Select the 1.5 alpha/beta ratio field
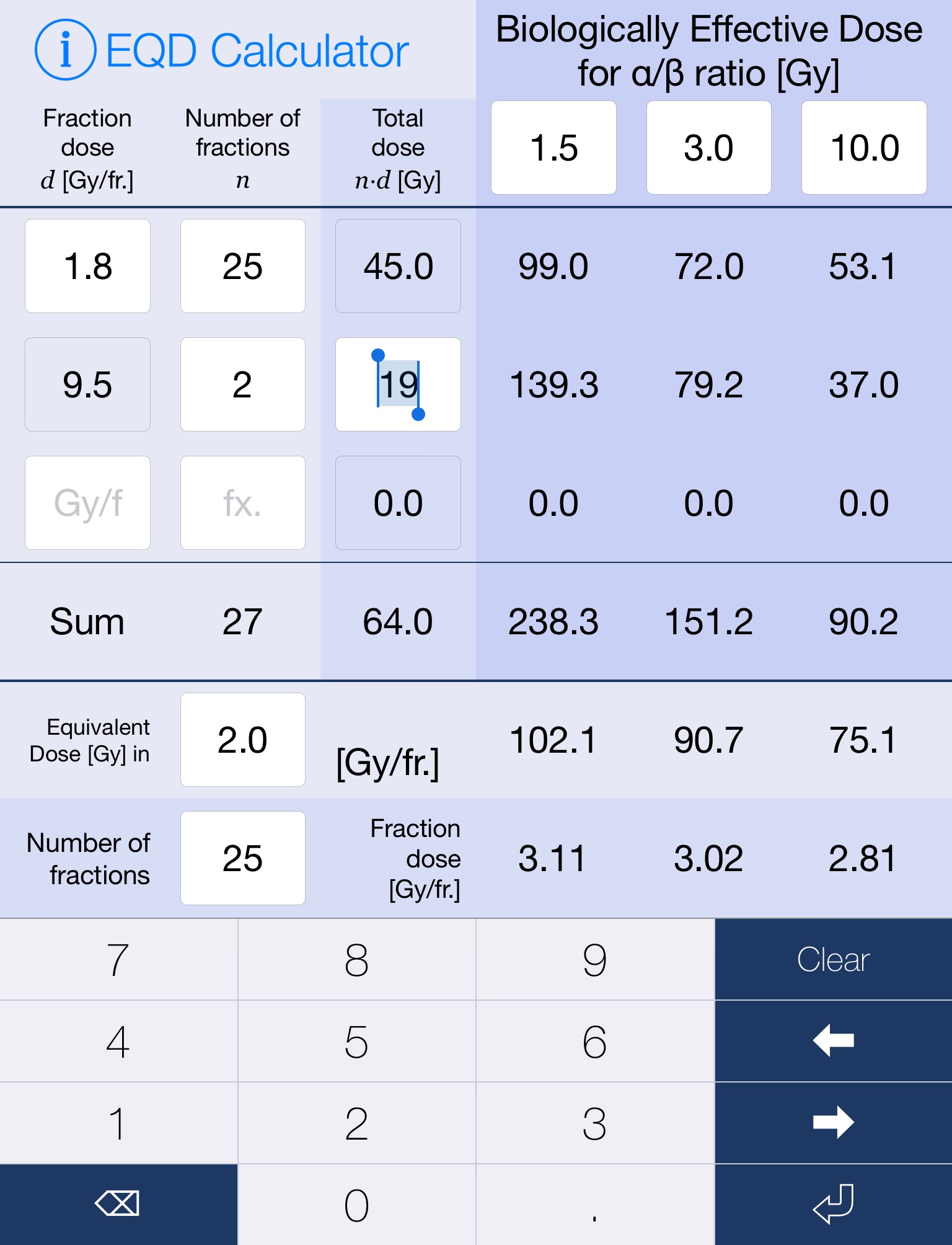This screenshot has height=1245, width=952. [553, 148]
